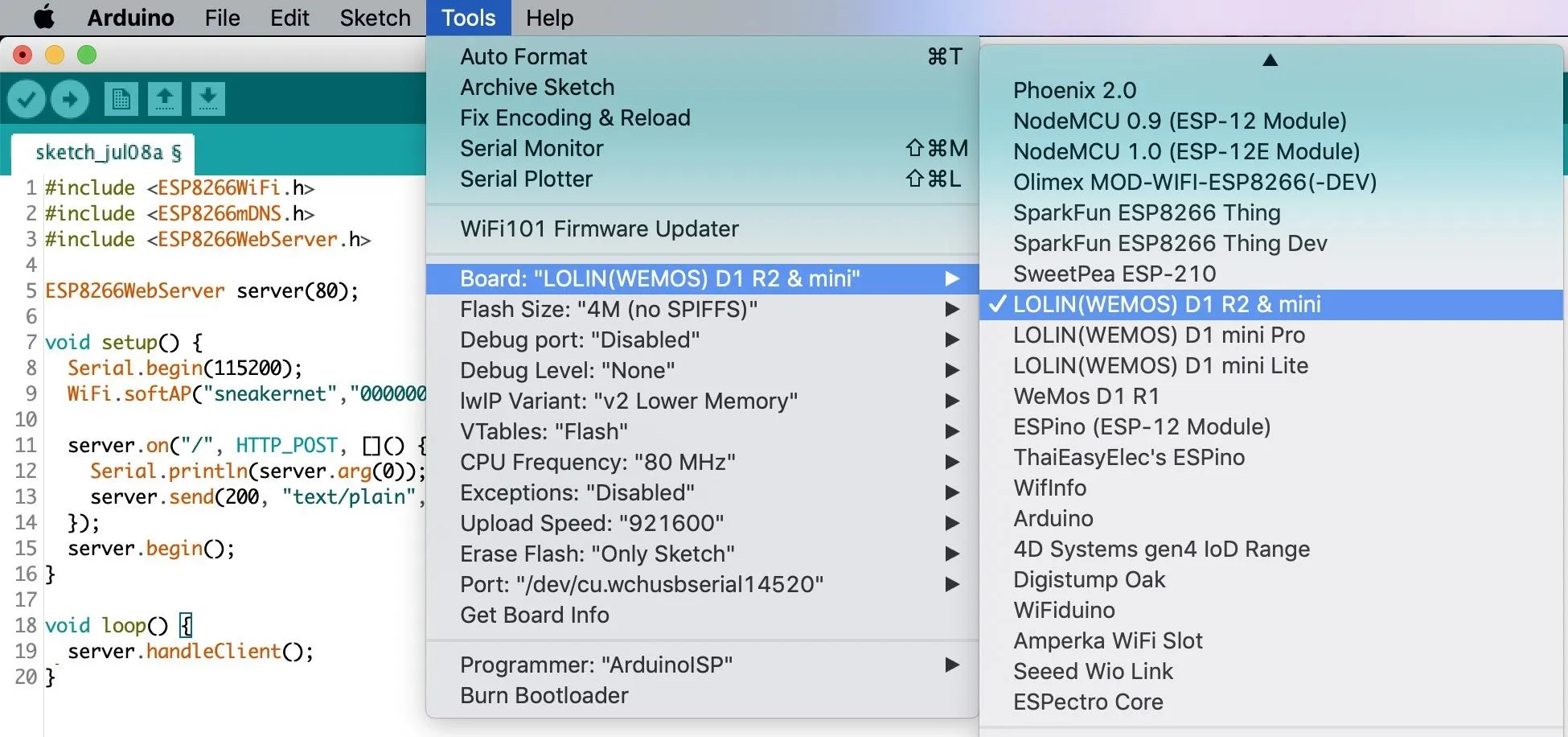Viewport: 1568px width, 737px height.
Task: Click the server.handleClient() code line
Action: (x=191, y=652)
